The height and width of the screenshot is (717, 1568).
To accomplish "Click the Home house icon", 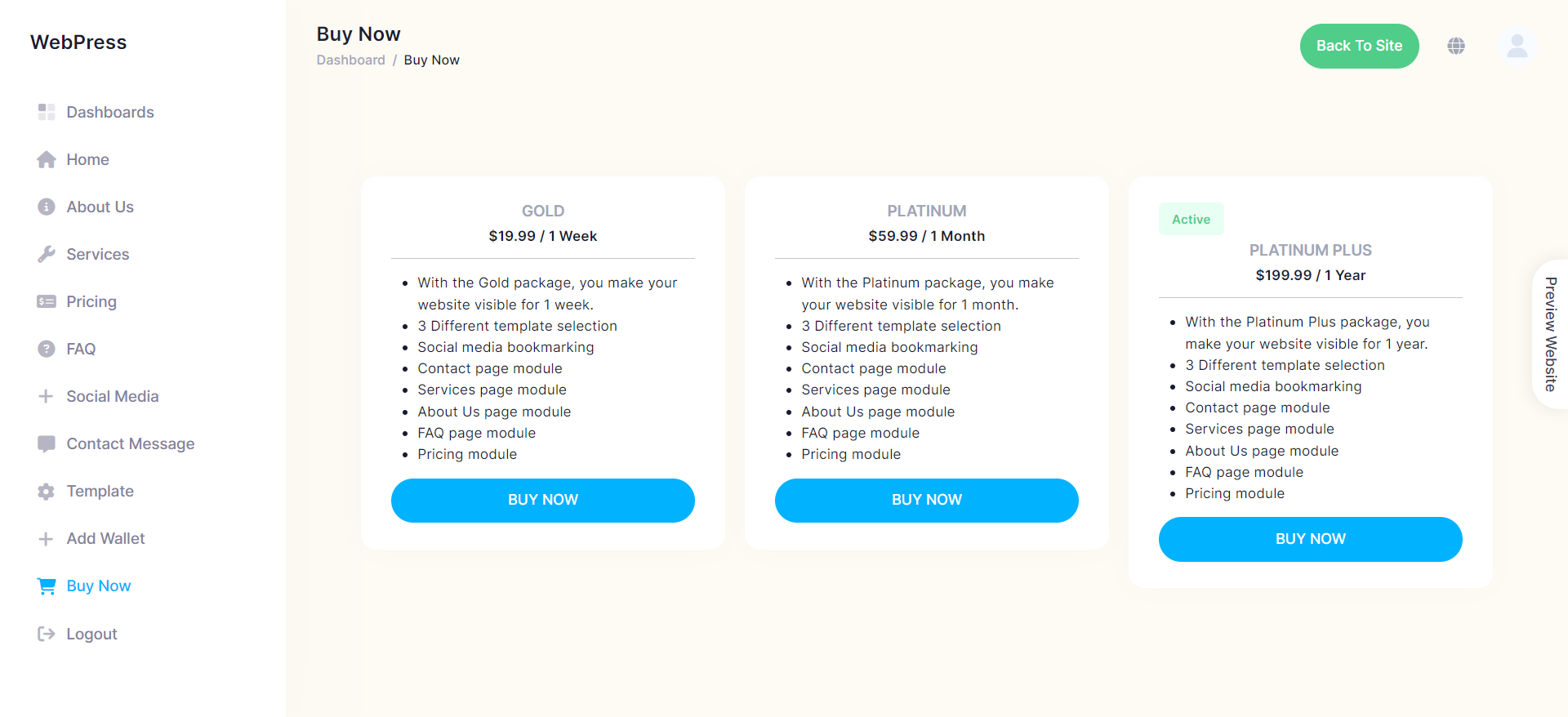I will click(x=47, y=160).
